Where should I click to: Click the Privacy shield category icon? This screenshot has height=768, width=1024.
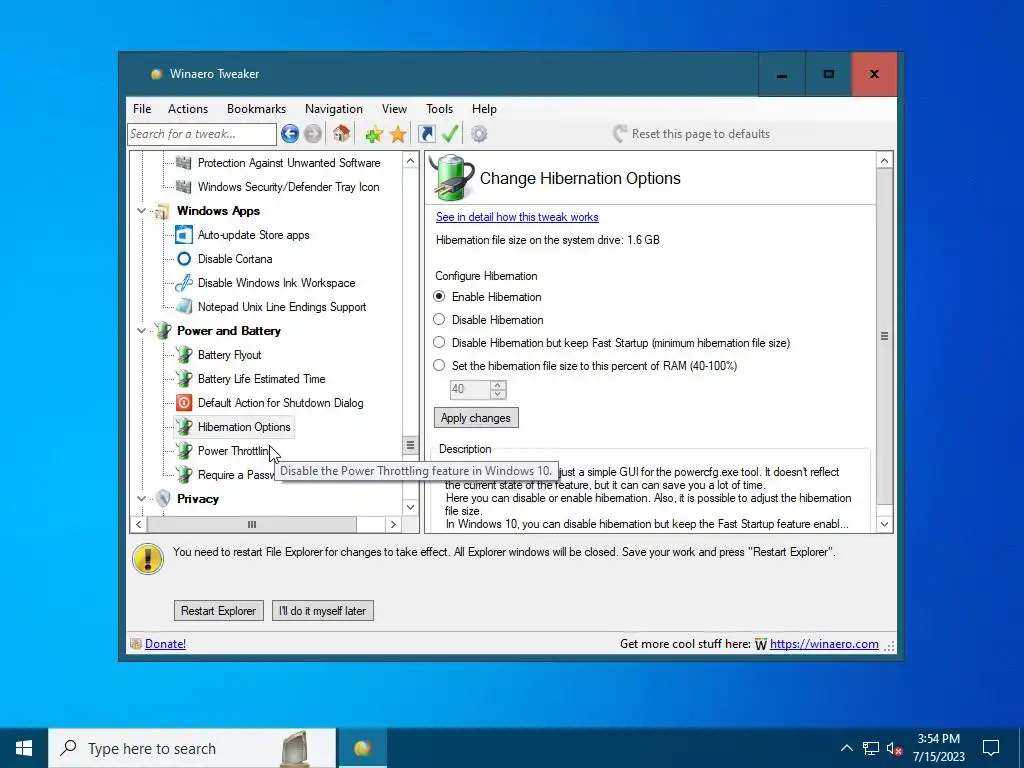163,499
